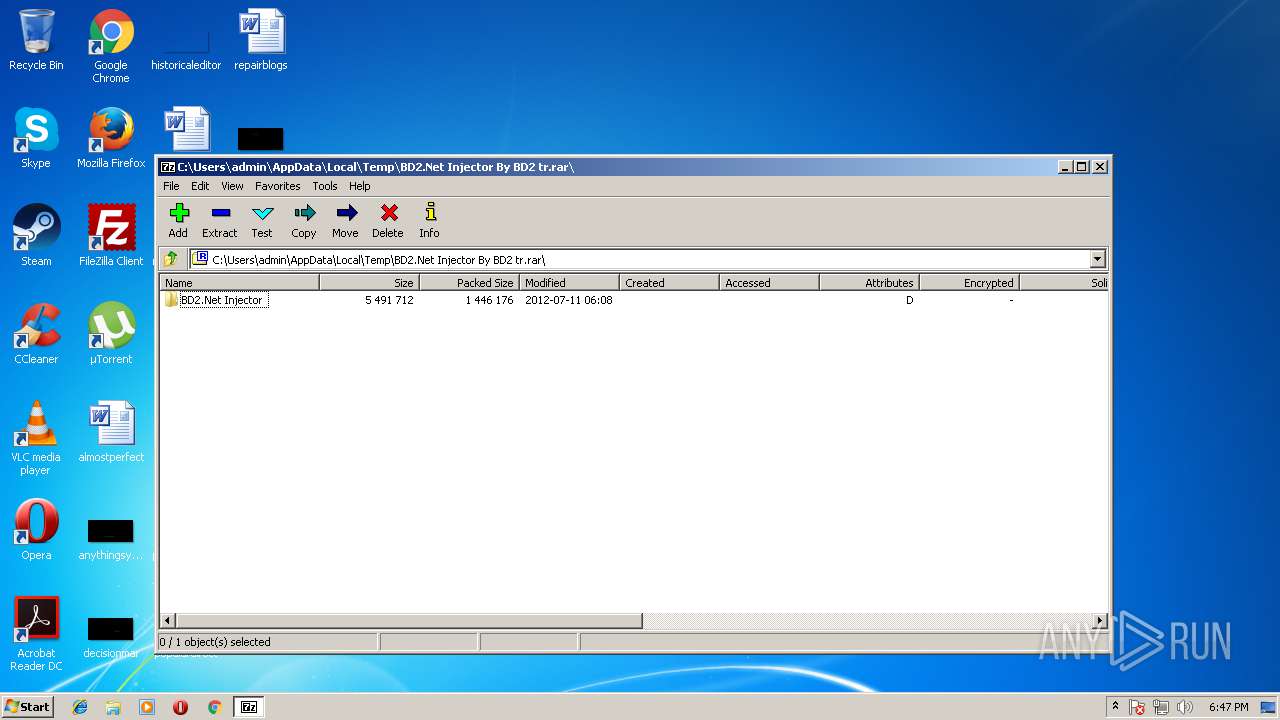Screen dimensions: 1280x720
Task: Select almostperfect Word document
Action: (x=111, y=432)
